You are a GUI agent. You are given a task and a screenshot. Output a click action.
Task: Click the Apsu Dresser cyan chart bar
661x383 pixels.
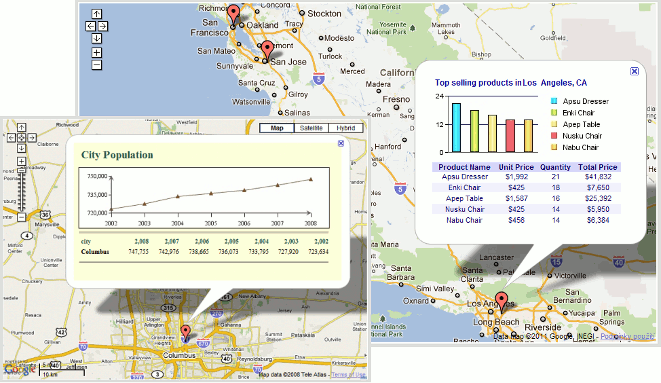(456, 128)
